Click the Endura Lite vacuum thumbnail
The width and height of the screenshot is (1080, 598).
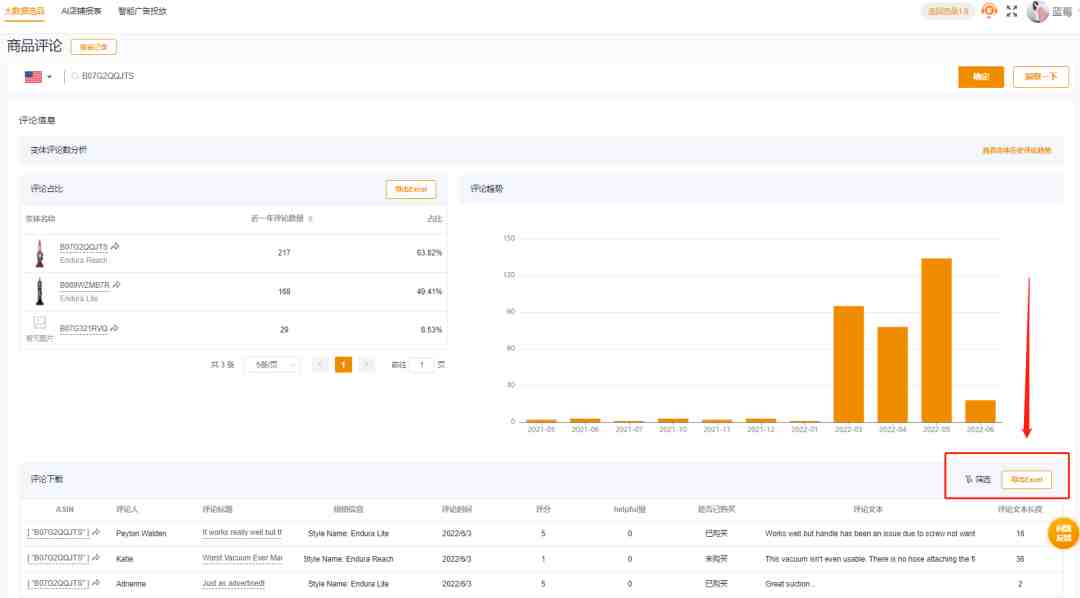pyautogui.click(x=40, y=291)
